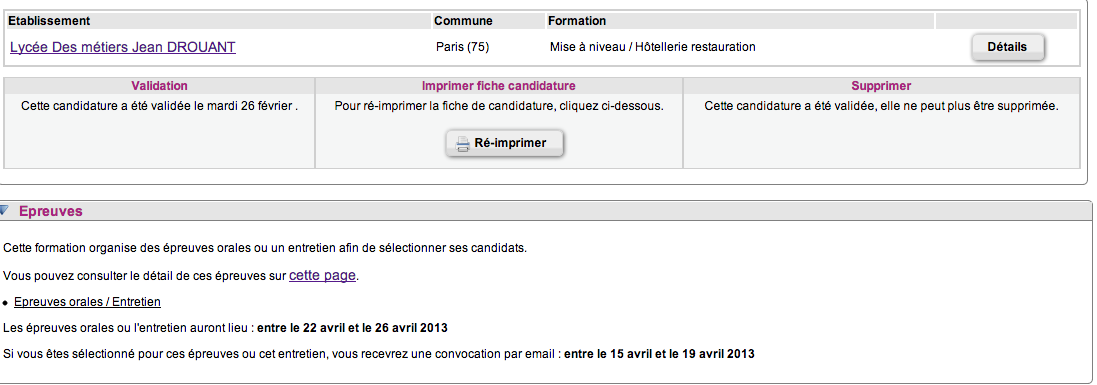Select the Ré-imprimer button label
Screen dimensions: 1097x385
pyautogui.click(x=510, y=144)
